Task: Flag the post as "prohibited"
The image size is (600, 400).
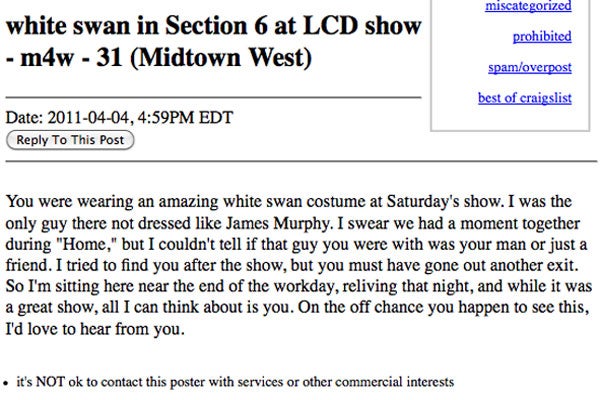Action: (541, 37)
